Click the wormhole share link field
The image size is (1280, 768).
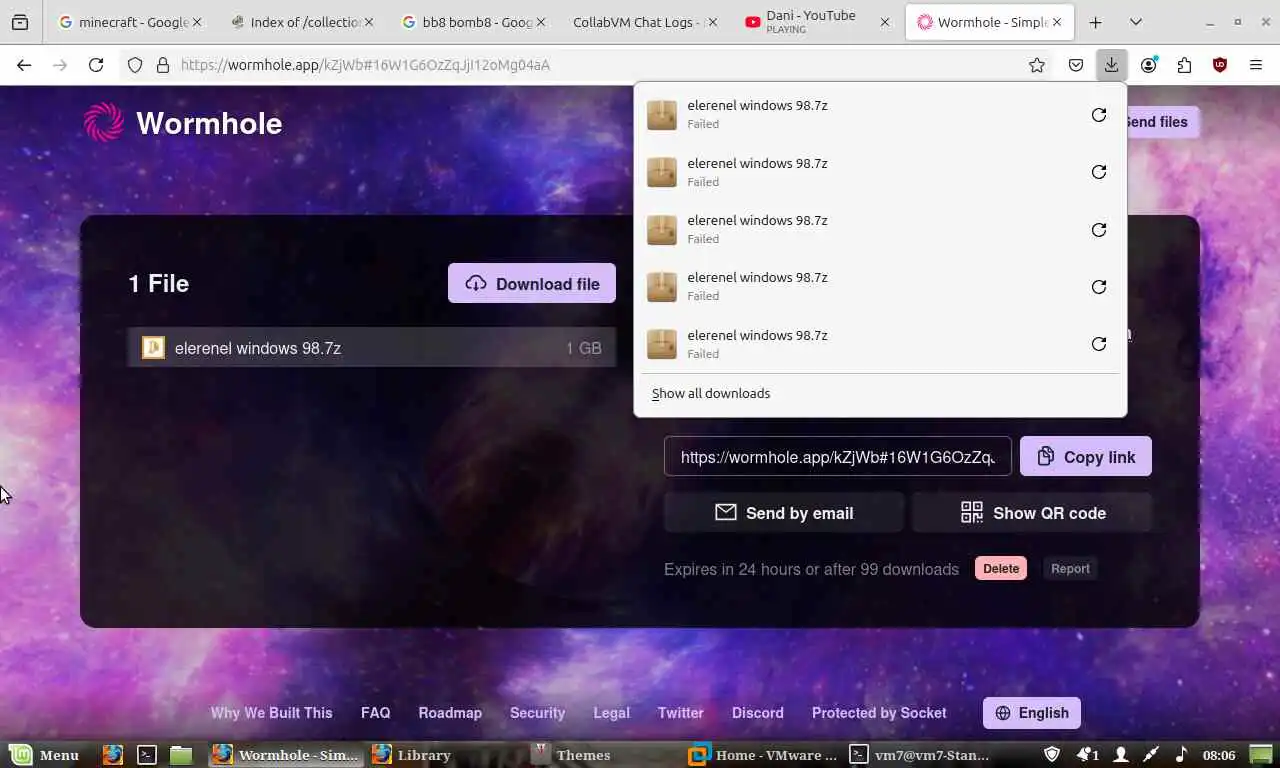click(x=838, y=456)
